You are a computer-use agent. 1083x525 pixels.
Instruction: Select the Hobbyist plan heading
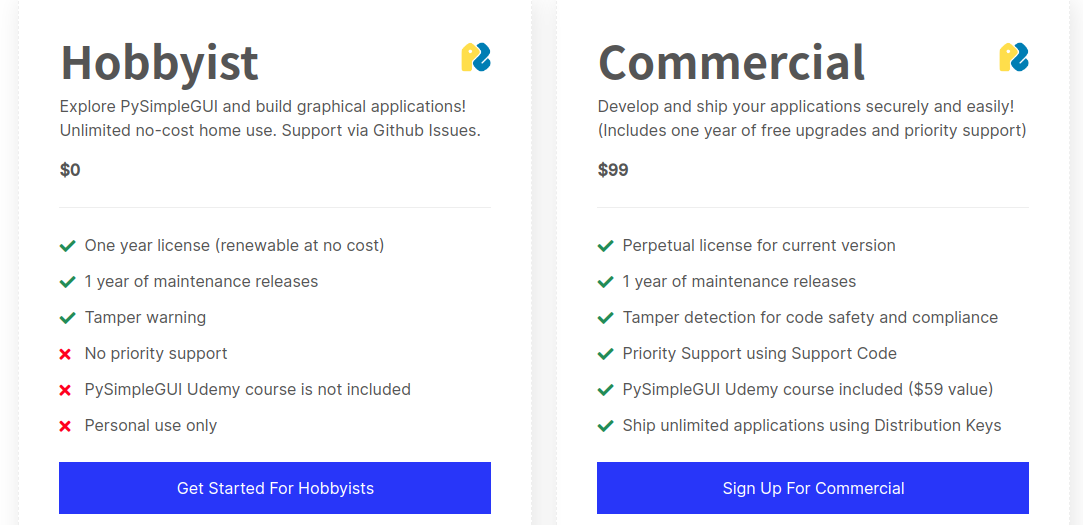tap(160, 63)
